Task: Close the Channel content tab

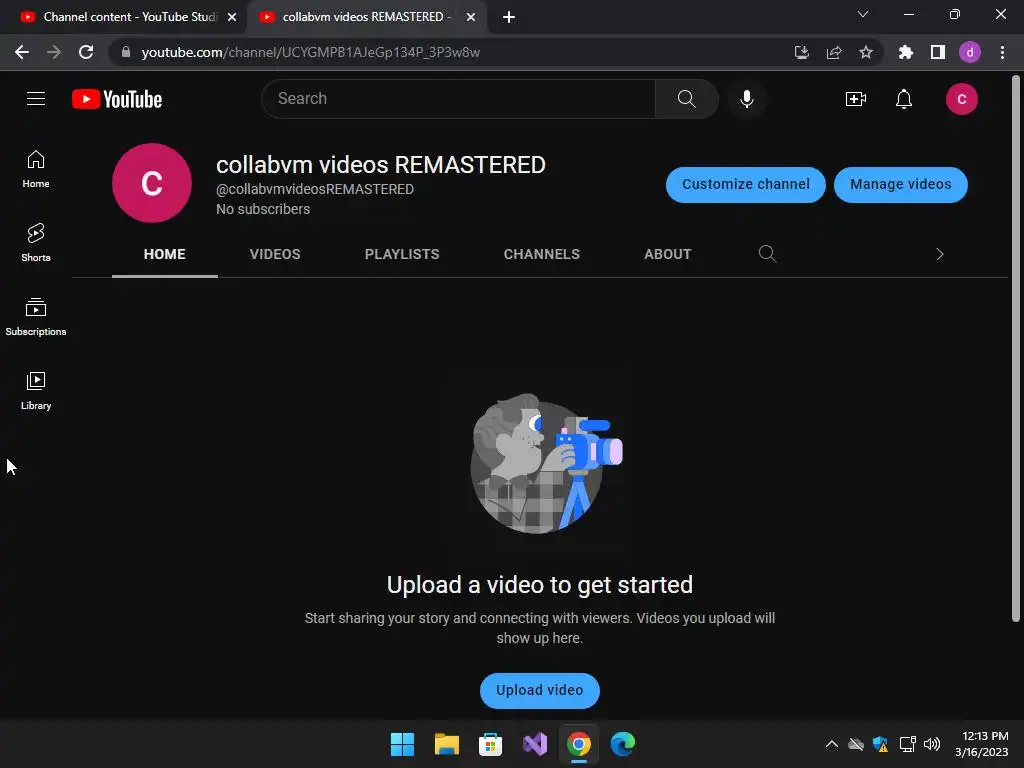Action: tap(232, 17)
